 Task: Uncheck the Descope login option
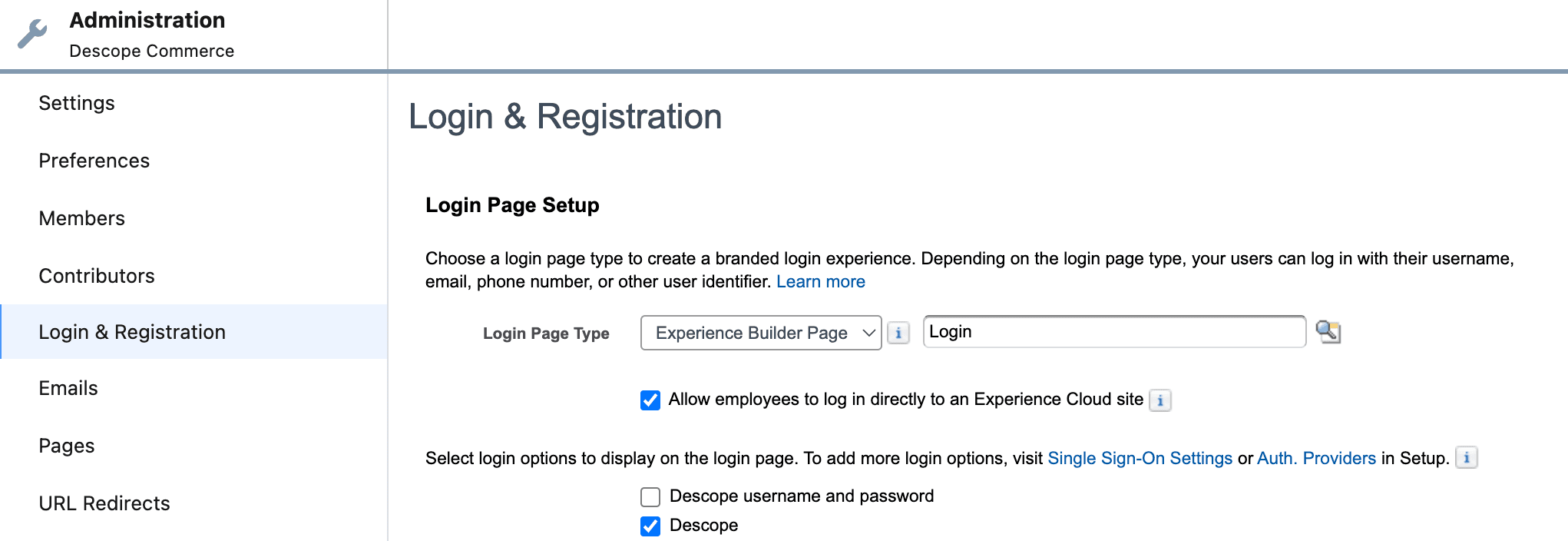coord(650,526)
